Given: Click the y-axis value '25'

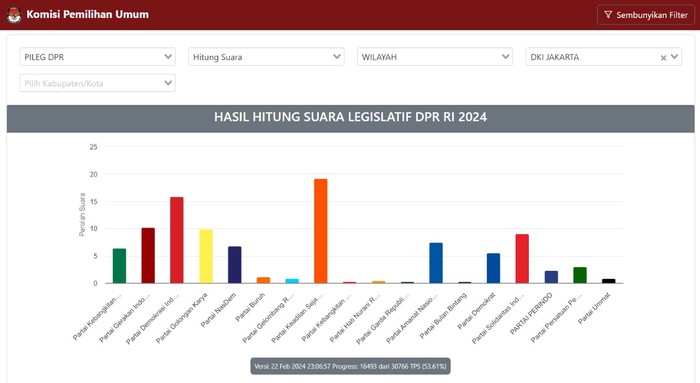Looking at the screenshot, I should tap(93, 147).
